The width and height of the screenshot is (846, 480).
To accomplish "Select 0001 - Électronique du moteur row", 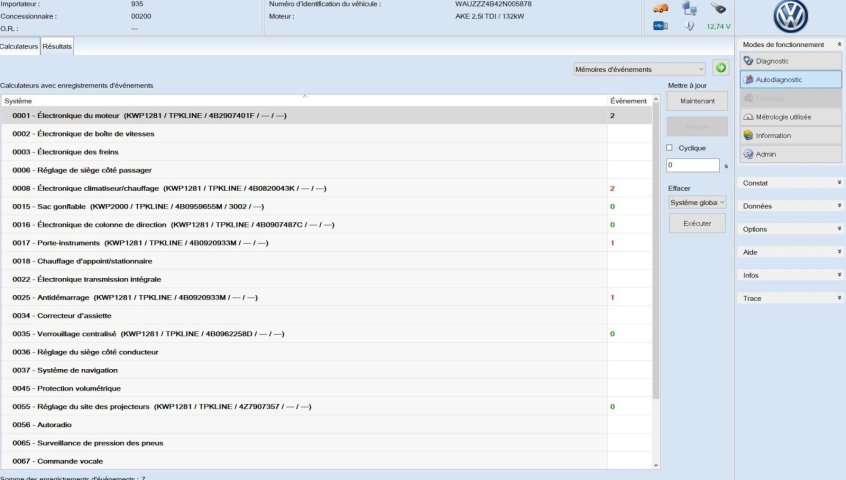I will coord(326,115).
